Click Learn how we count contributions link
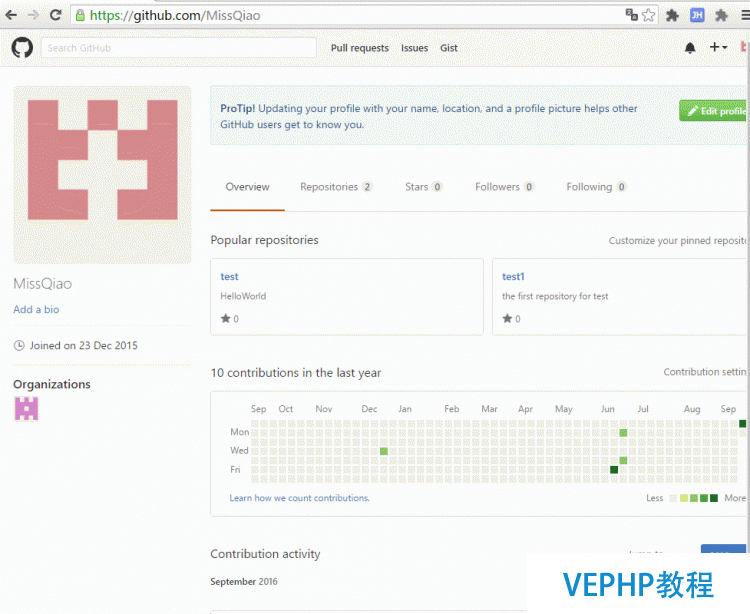The width and height of the screenshot is (750, 614). pyautogui.click(x=299, y=498)
